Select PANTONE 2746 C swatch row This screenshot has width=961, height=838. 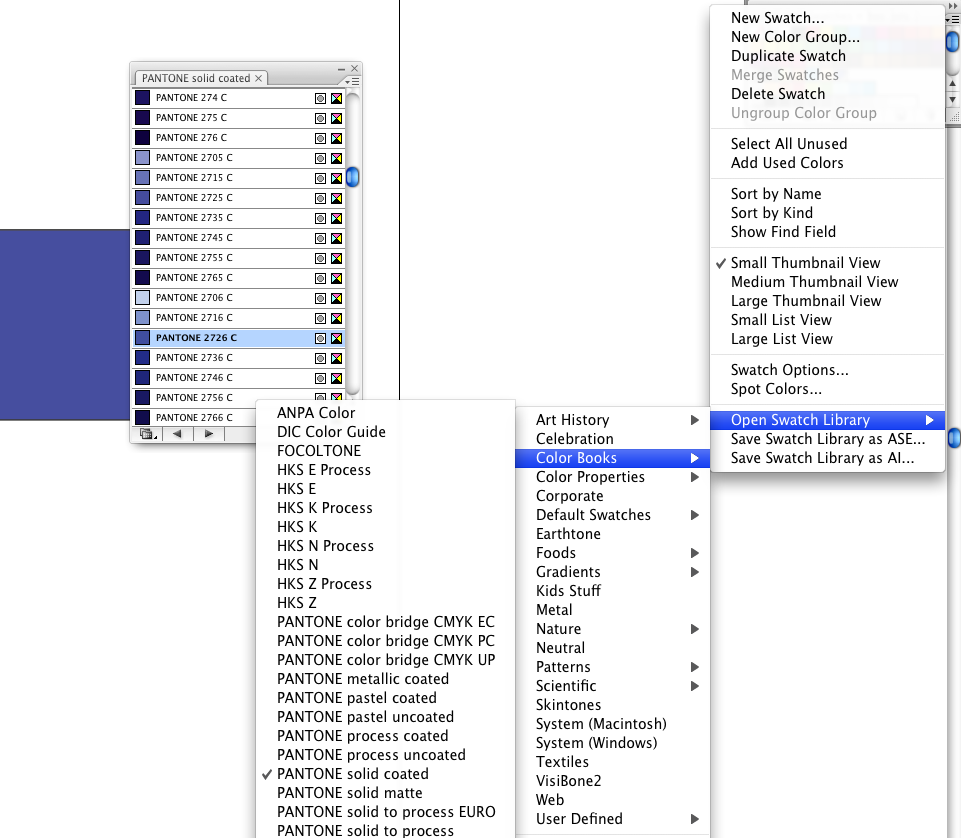pyautogui.click(x=239, y=378)
